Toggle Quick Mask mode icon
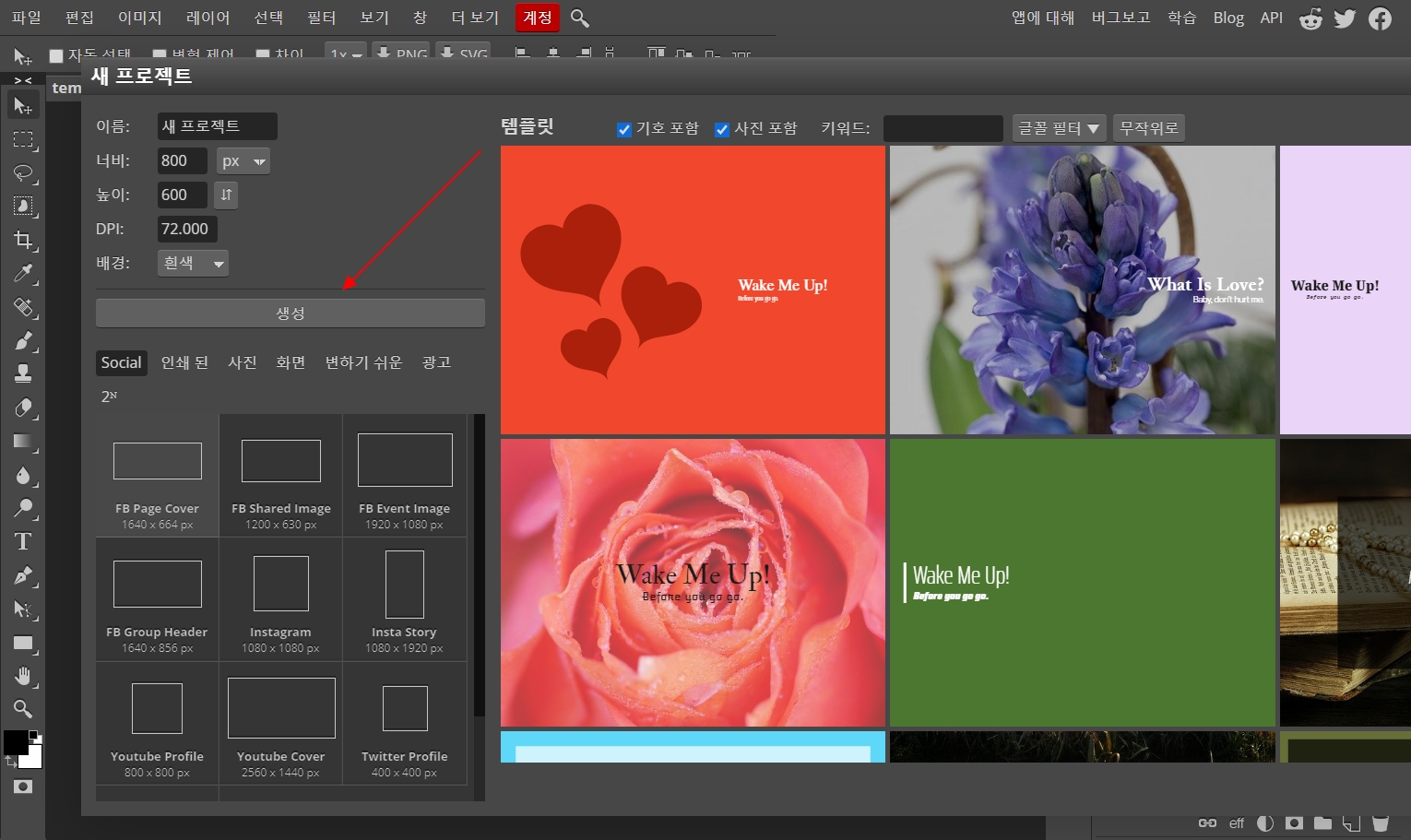Image resolution: width=1411 pixels, height=840 pixels. 23,787
